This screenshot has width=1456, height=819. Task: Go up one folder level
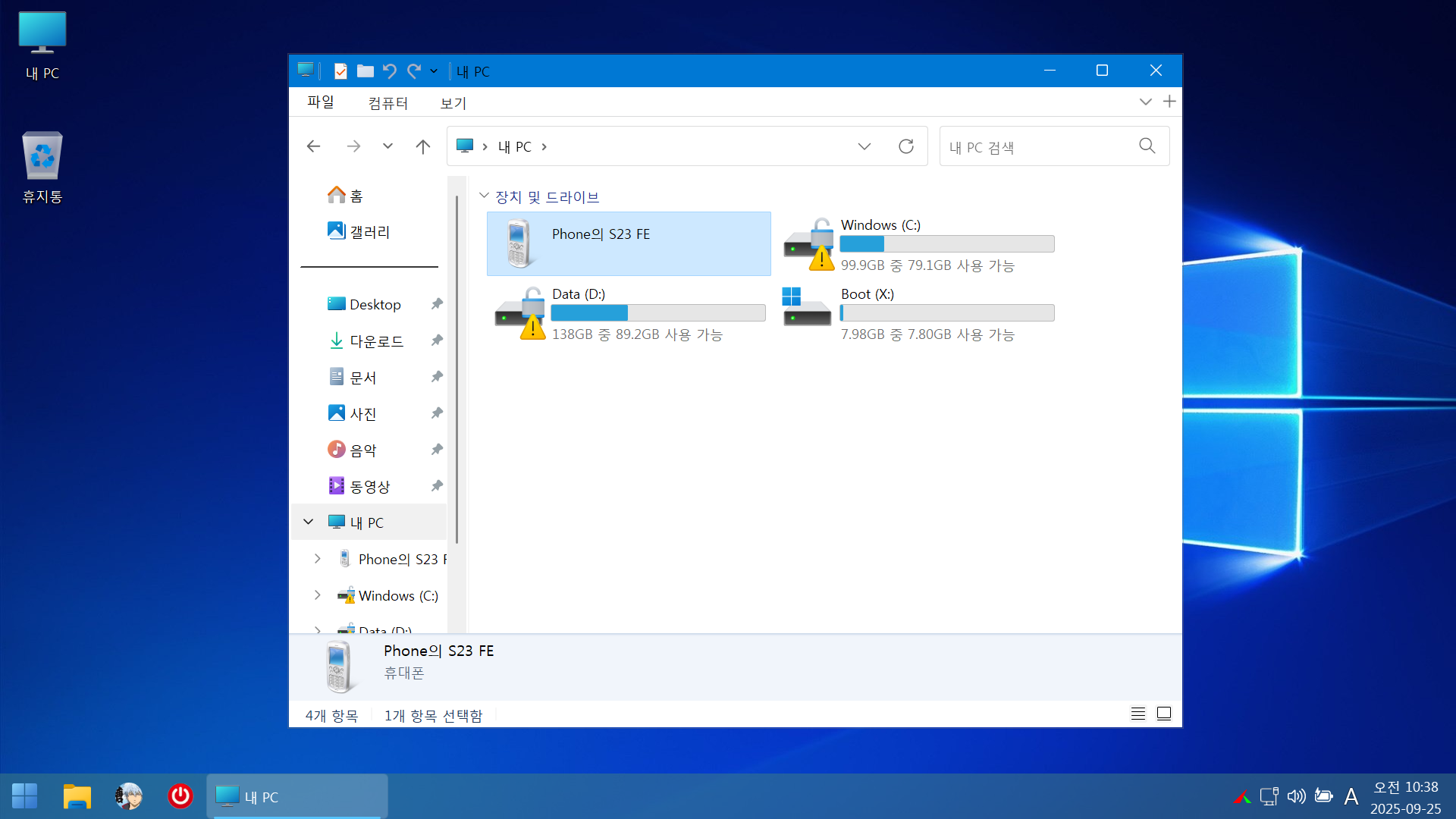(423, 146)
